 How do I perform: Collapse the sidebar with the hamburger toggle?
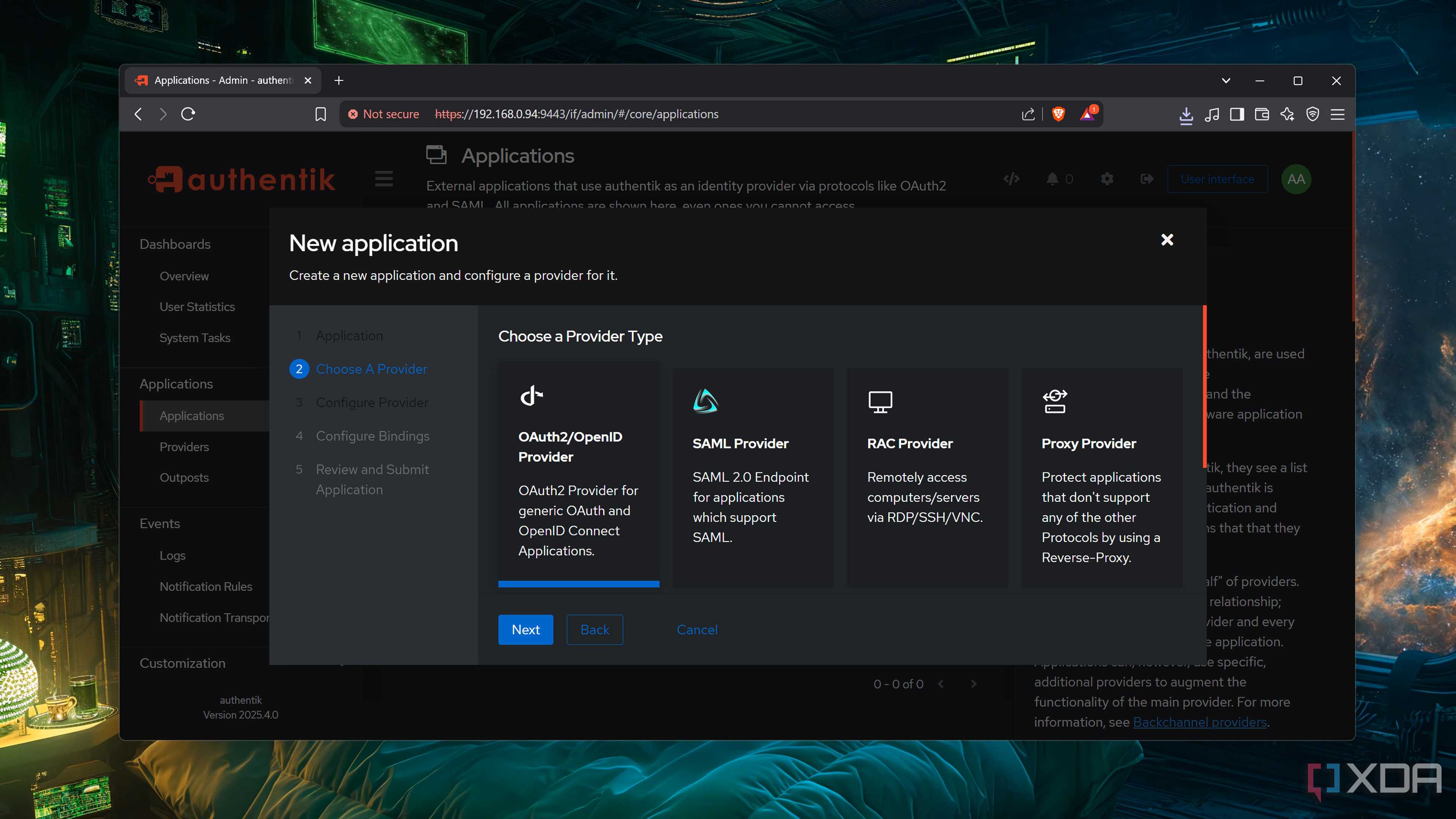384,179
